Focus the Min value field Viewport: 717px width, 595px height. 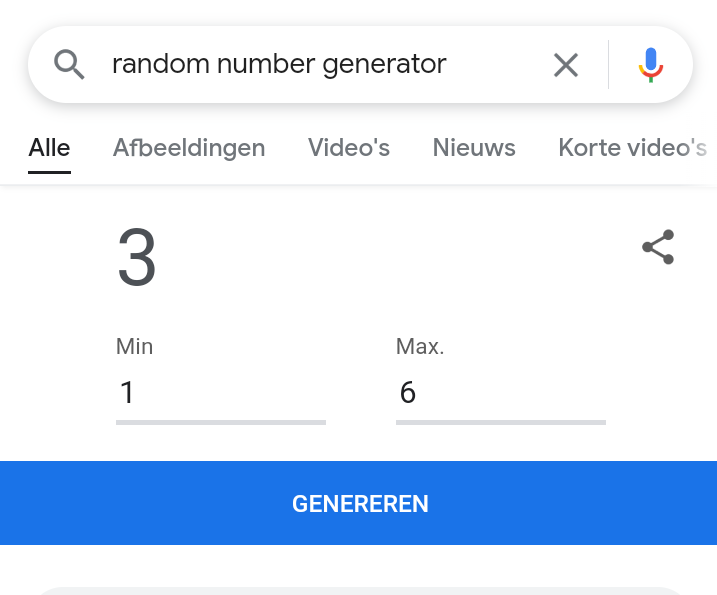point(220,392)
